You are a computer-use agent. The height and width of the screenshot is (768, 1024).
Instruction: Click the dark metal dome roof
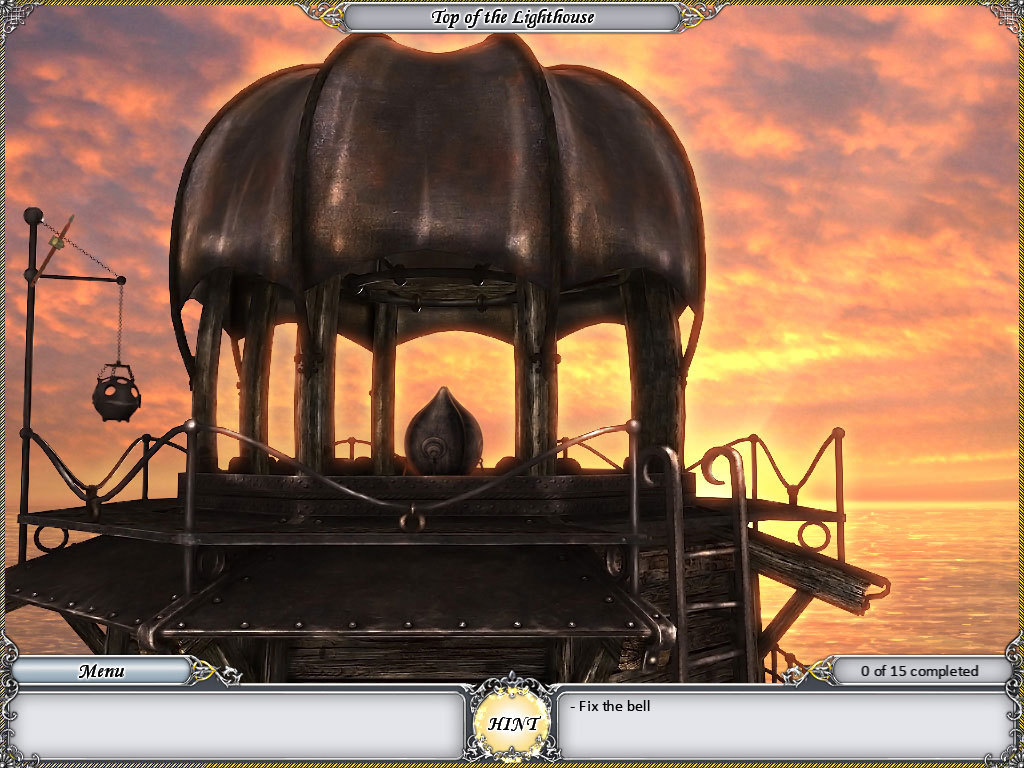[436, 176]
